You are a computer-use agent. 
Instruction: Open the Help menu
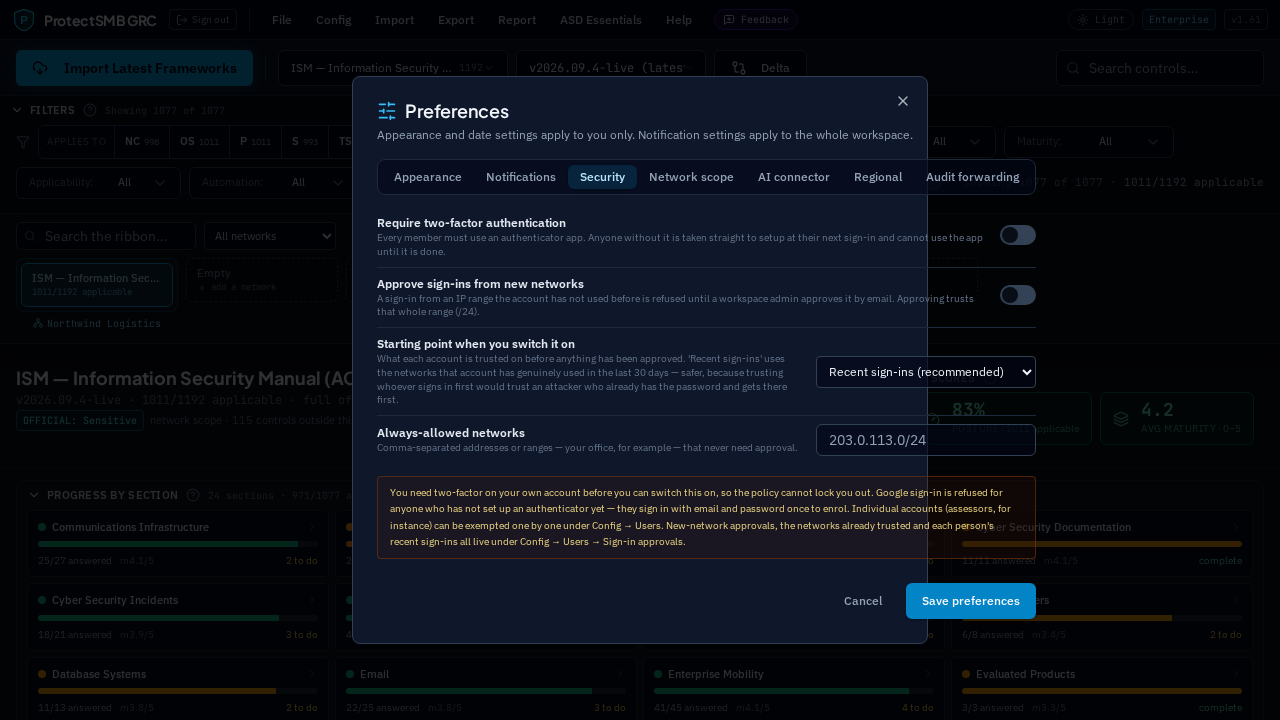(x=679, y=20)
